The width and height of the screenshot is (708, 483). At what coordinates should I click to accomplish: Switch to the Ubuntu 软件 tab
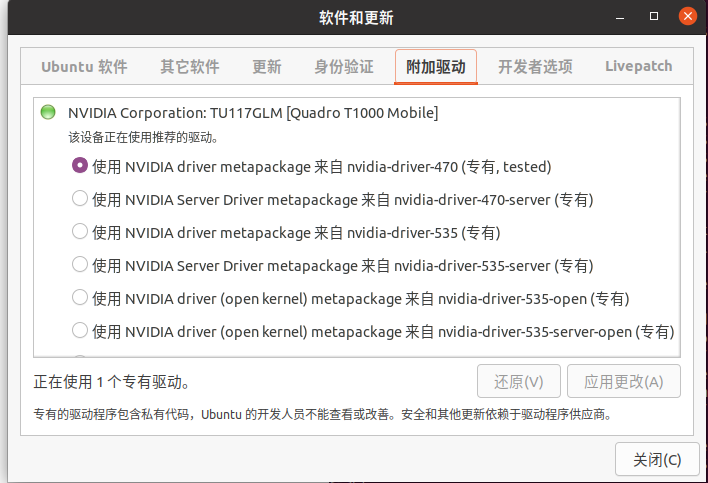pos(84,67)
